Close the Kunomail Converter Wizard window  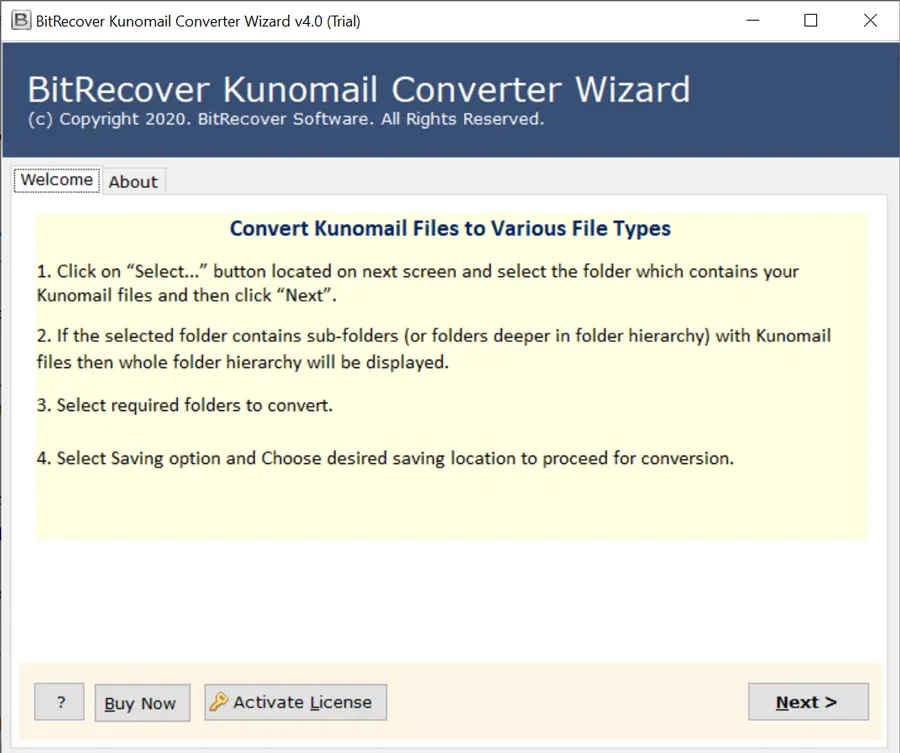[870, 21]
